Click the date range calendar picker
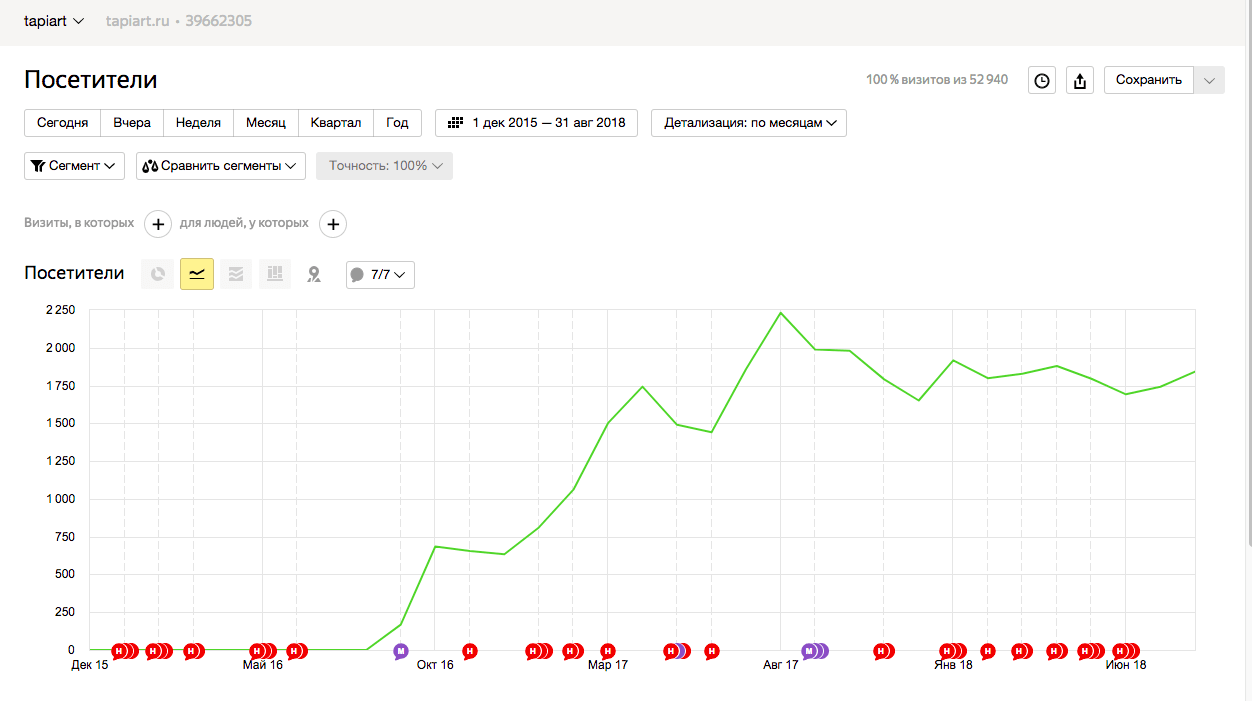Screen dimensions: 1252x701 (537, 123)
